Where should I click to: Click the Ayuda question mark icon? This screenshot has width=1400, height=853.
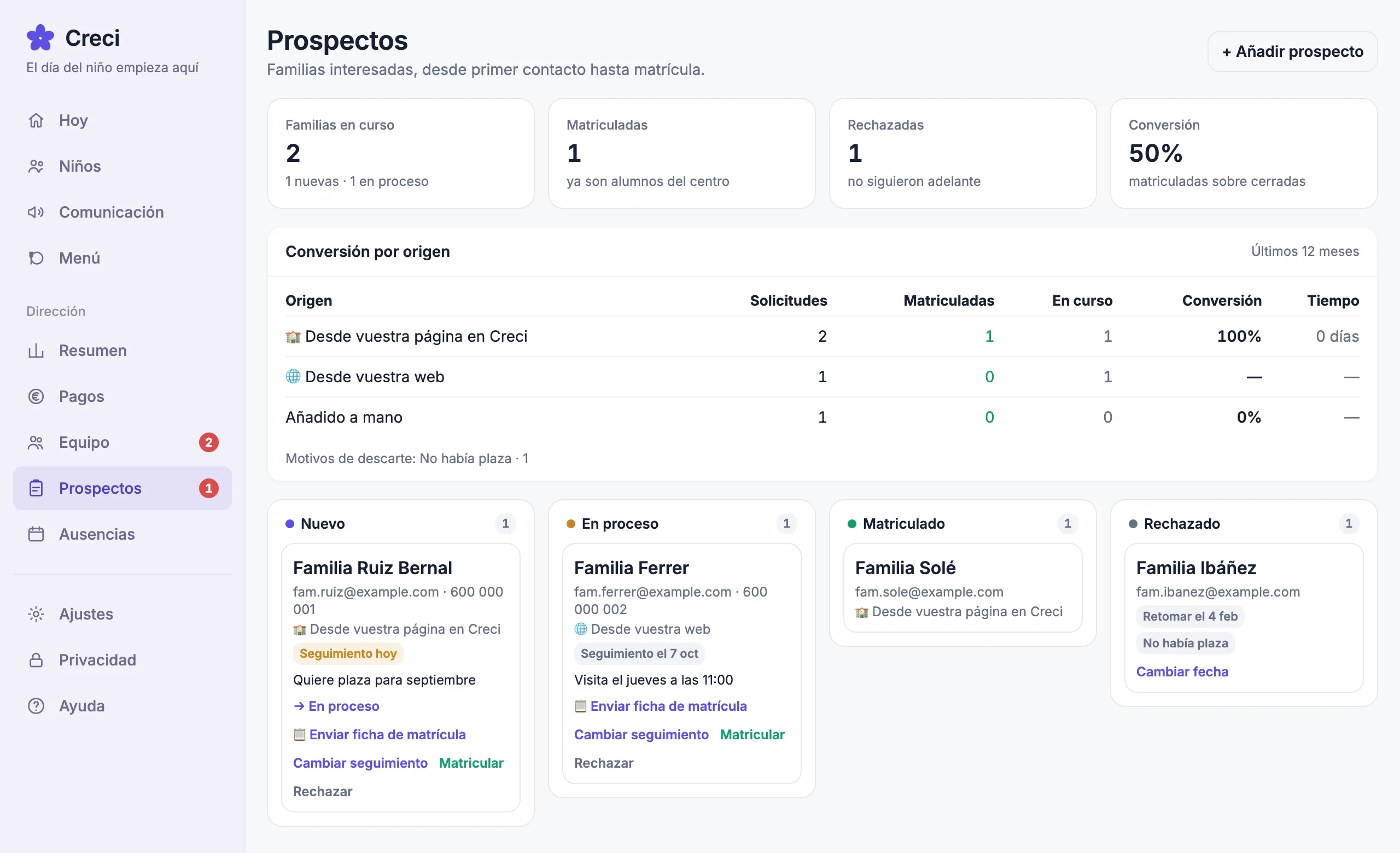point(36,706)
